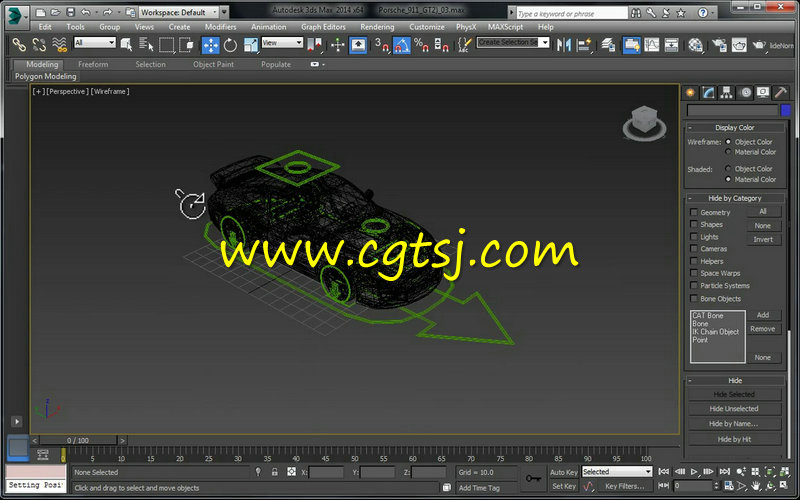
Task: Select Shaded Object Color radio button
Action: pyautogui.click(x=728, y=168)
